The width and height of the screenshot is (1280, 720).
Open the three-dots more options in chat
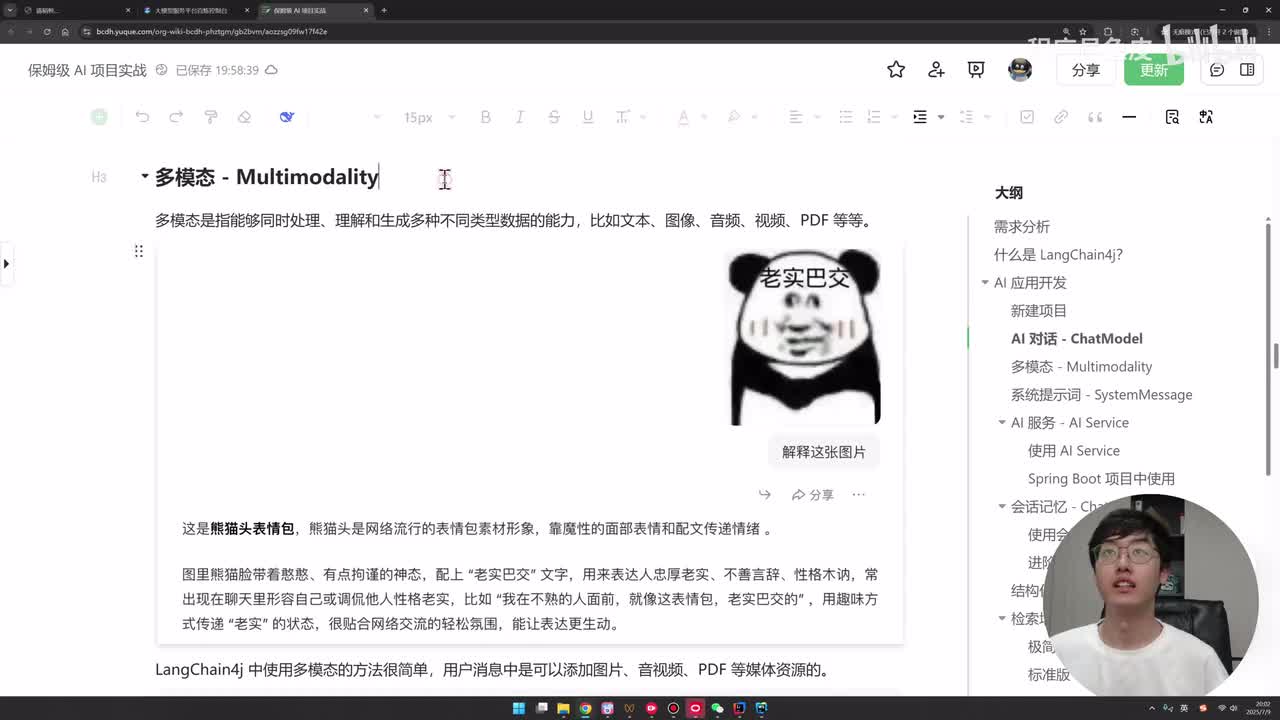click(858, 494)
